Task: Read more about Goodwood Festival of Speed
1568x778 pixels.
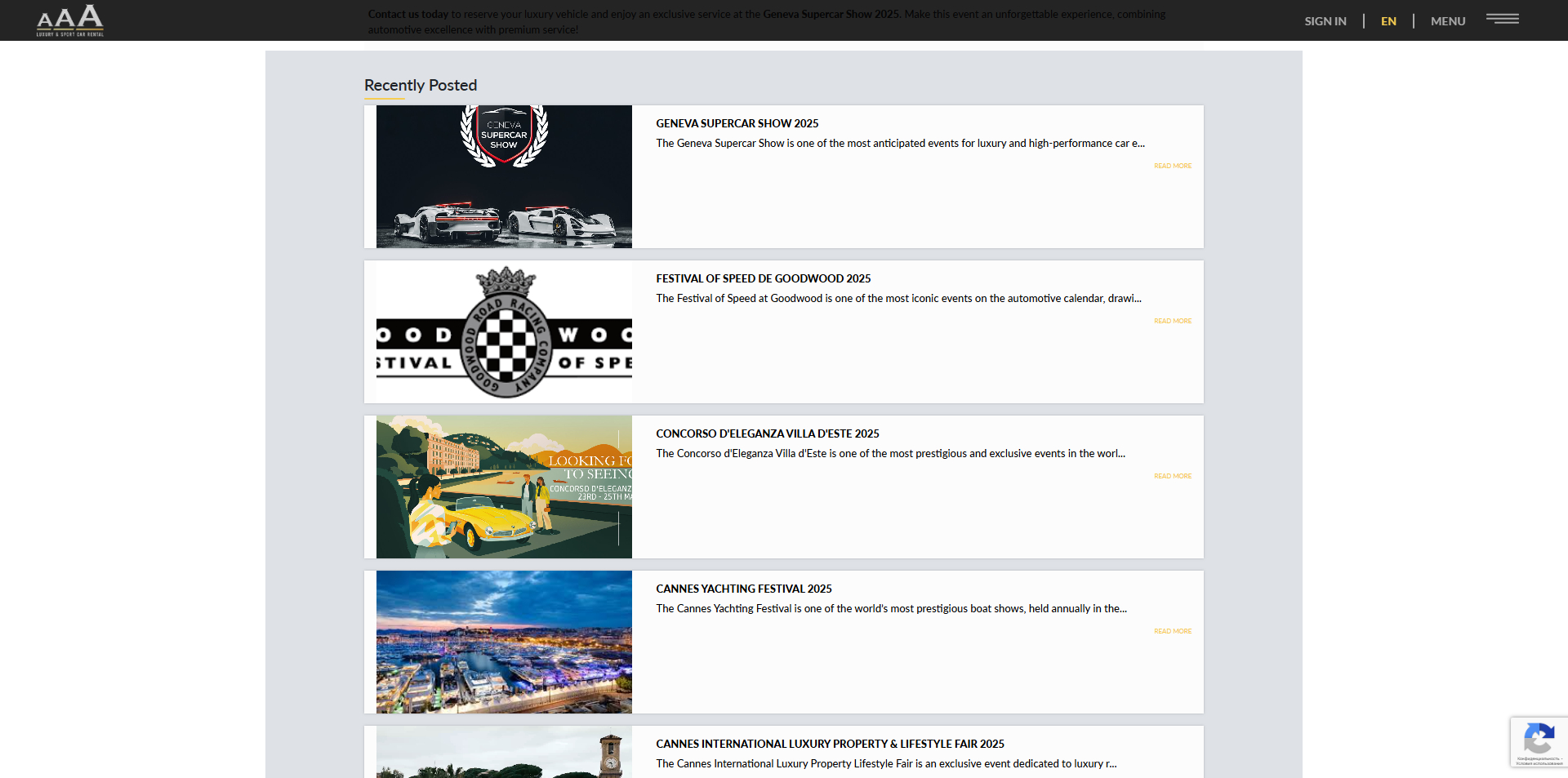Action: click(x=1172, y=321)
